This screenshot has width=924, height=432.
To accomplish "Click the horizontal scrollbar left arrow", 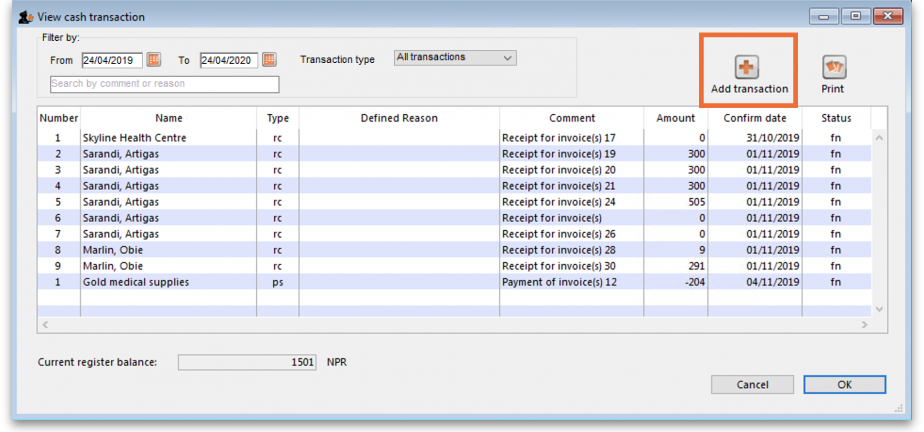I will coord(45,325).
